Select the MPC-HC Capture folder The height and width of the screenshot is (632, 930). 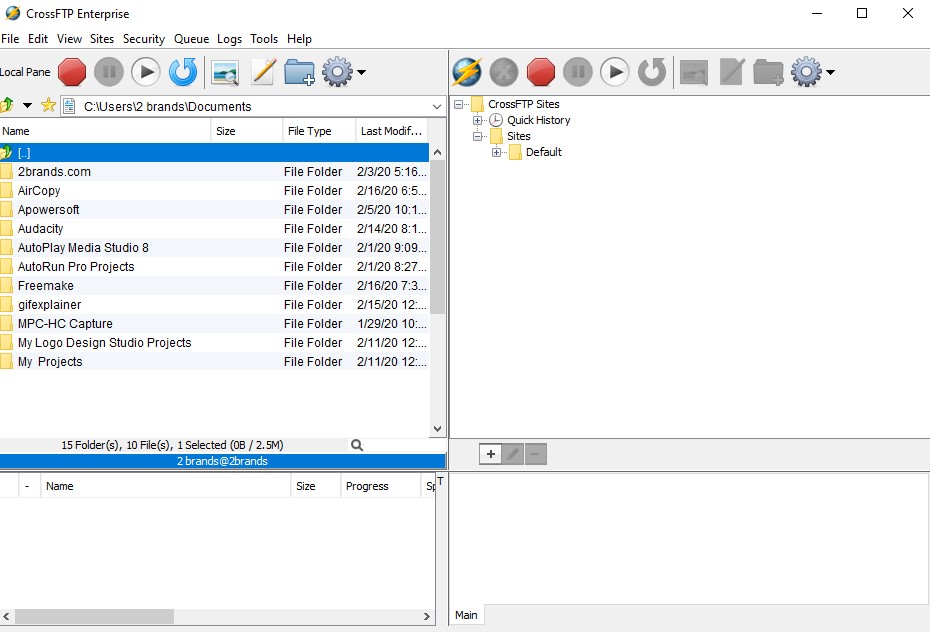pos(214,323)
